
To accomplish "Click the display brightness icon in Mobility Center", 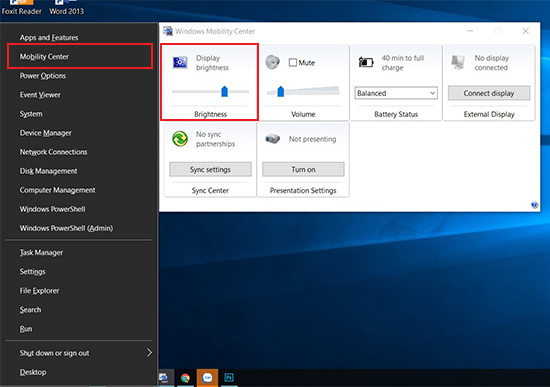I will pyautogui.click(x=180, y=62).
